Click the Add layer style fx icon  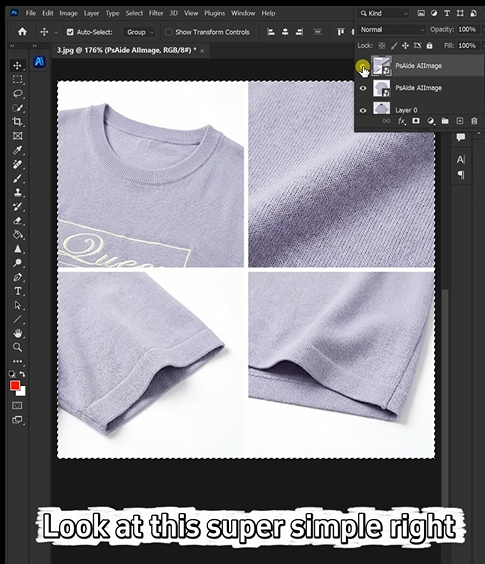coord(402,121)
